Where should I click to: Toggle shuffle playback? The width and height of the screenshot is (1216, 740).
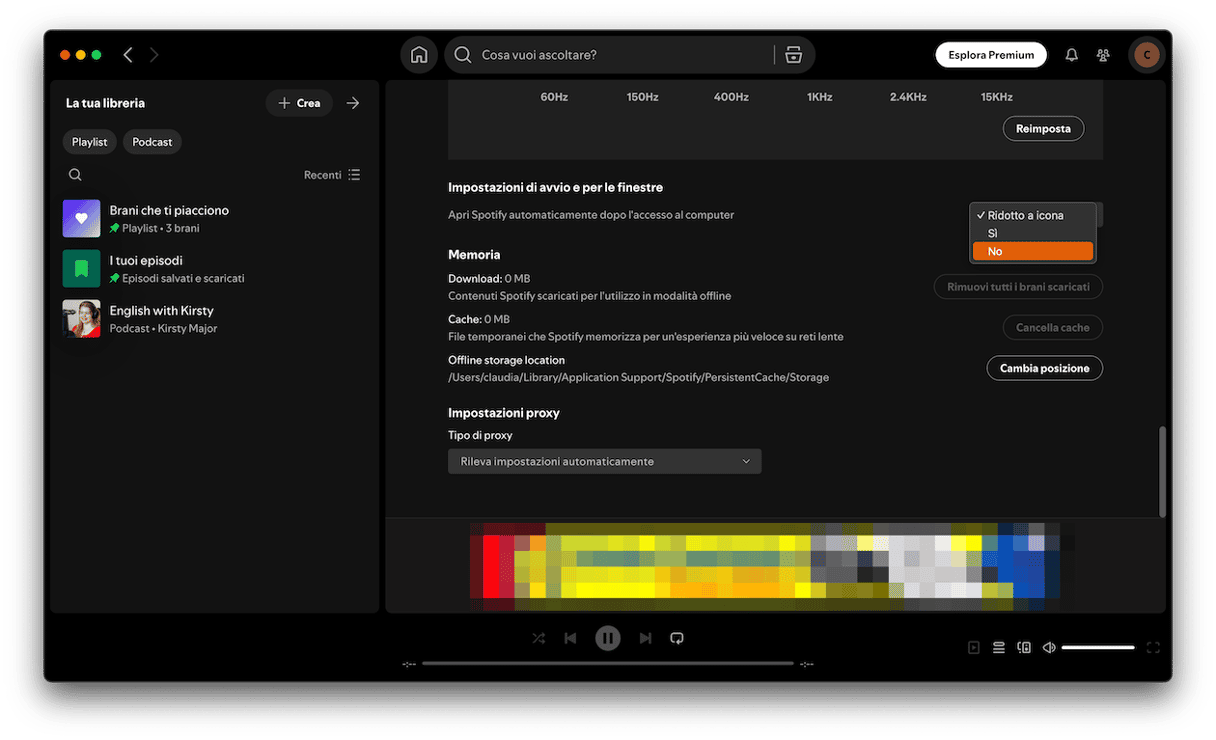(x=539, y=638)
